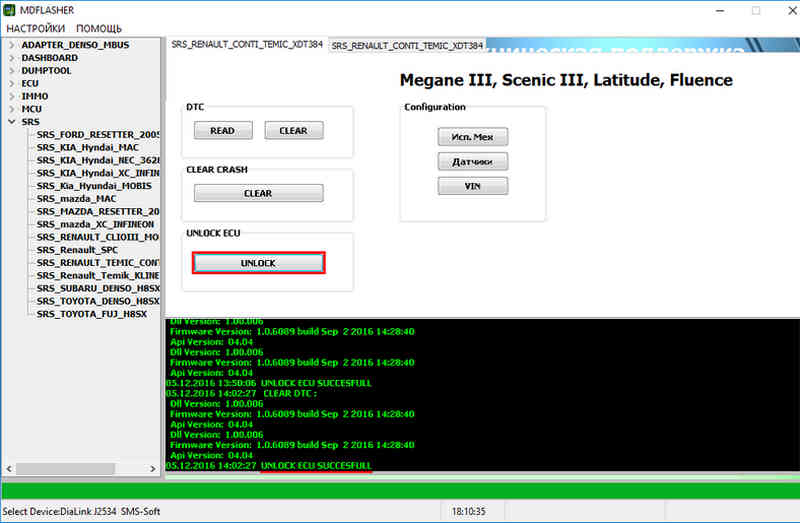Collapse the SRS tree node
The image size is (800, 523).
point(12,121)
